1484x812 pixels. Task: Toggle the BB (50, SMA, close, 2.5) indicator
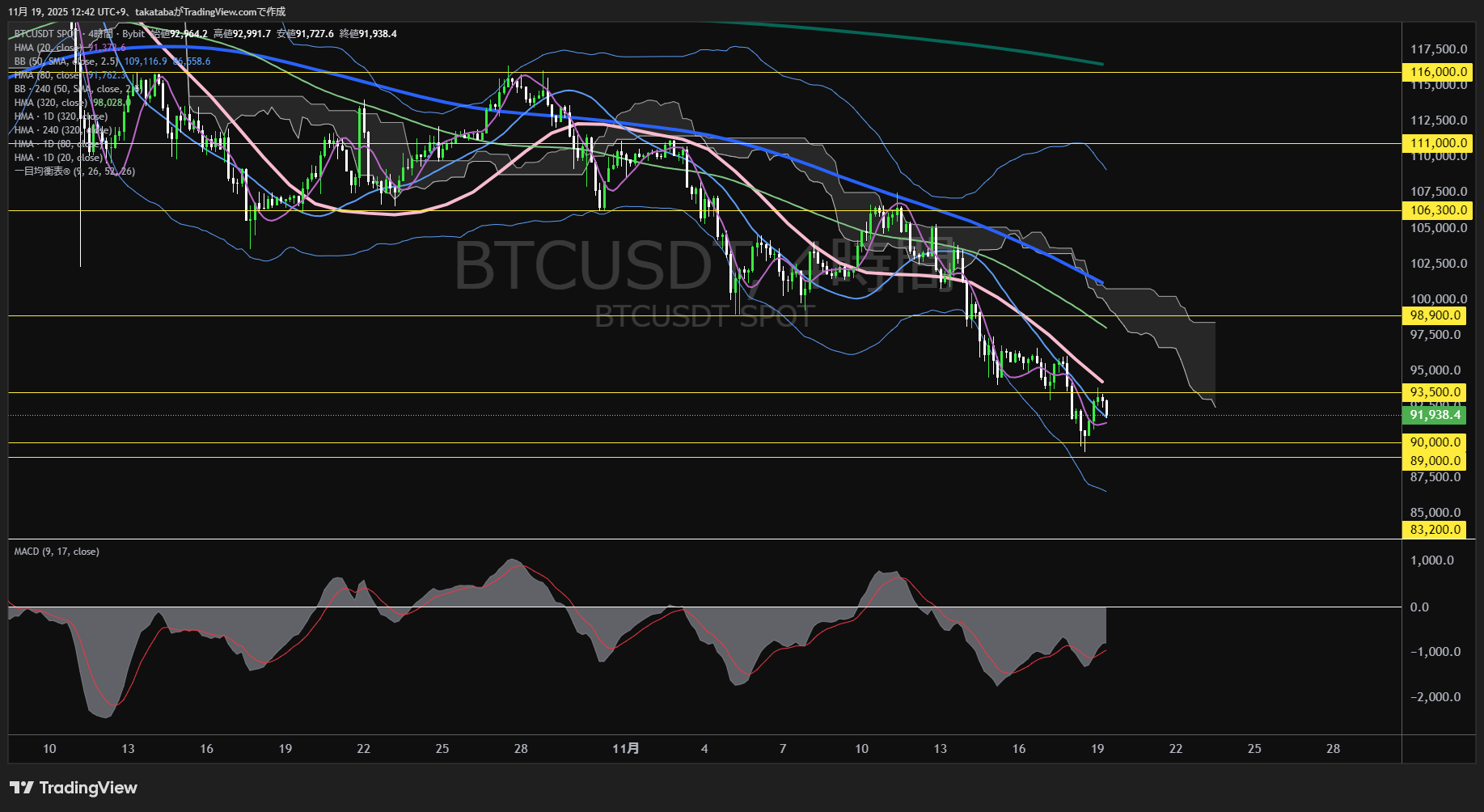click(x=65, y=61)
